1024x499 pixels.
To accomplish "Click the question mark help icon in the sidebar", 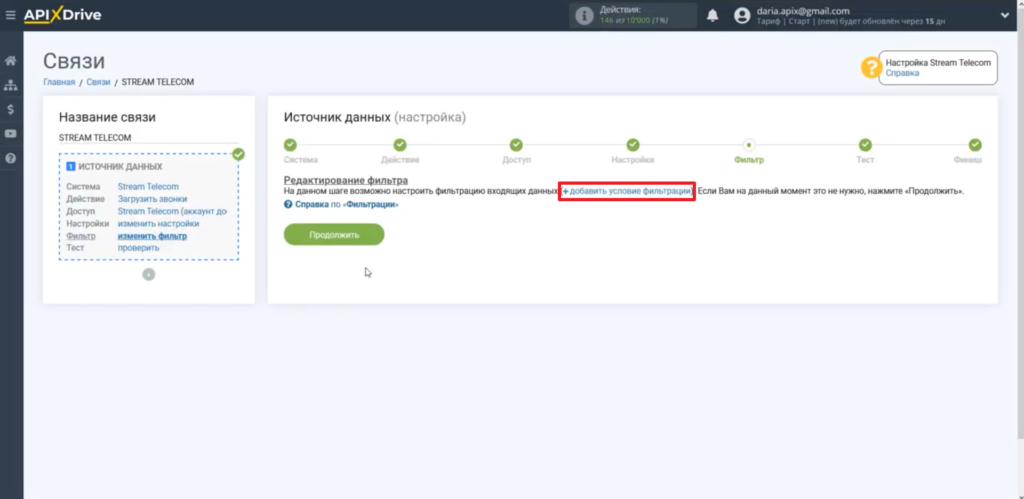I will pyautogui.click(x=11, y=158).
